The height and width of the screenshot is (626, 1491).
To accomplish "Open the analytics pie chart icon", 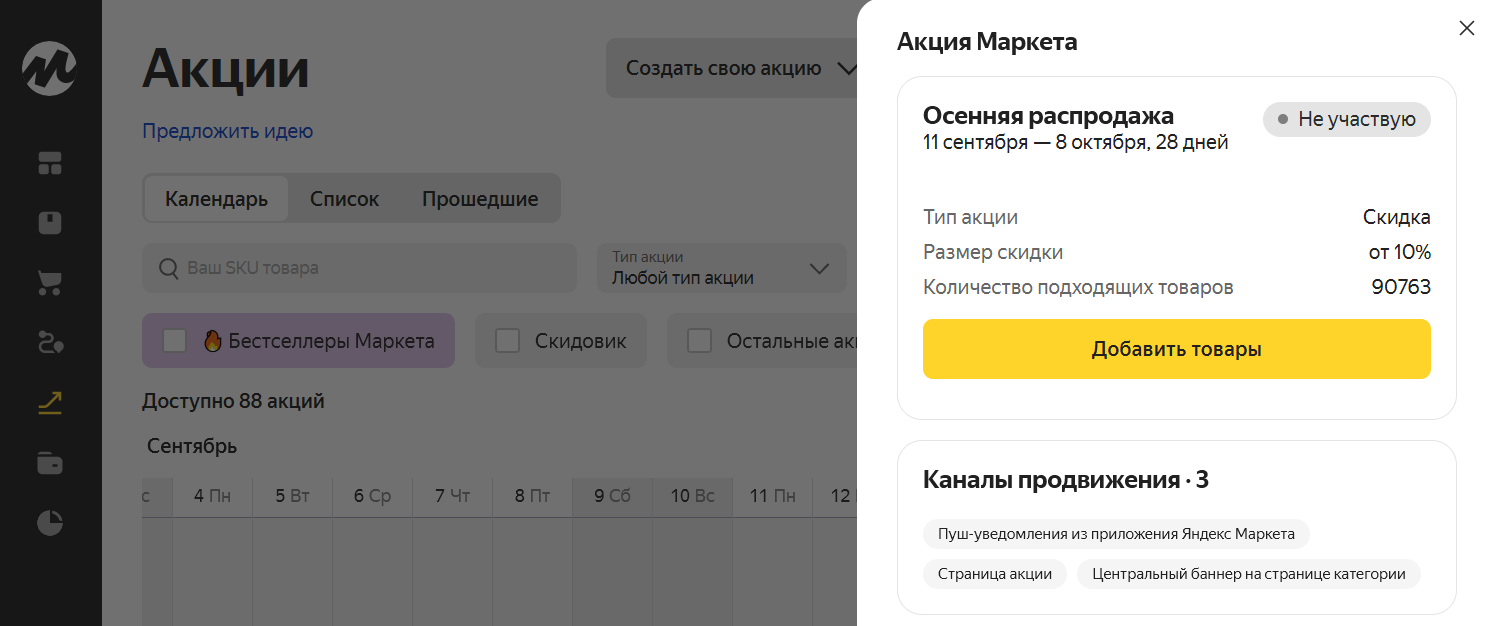I will tap(50, 523).
